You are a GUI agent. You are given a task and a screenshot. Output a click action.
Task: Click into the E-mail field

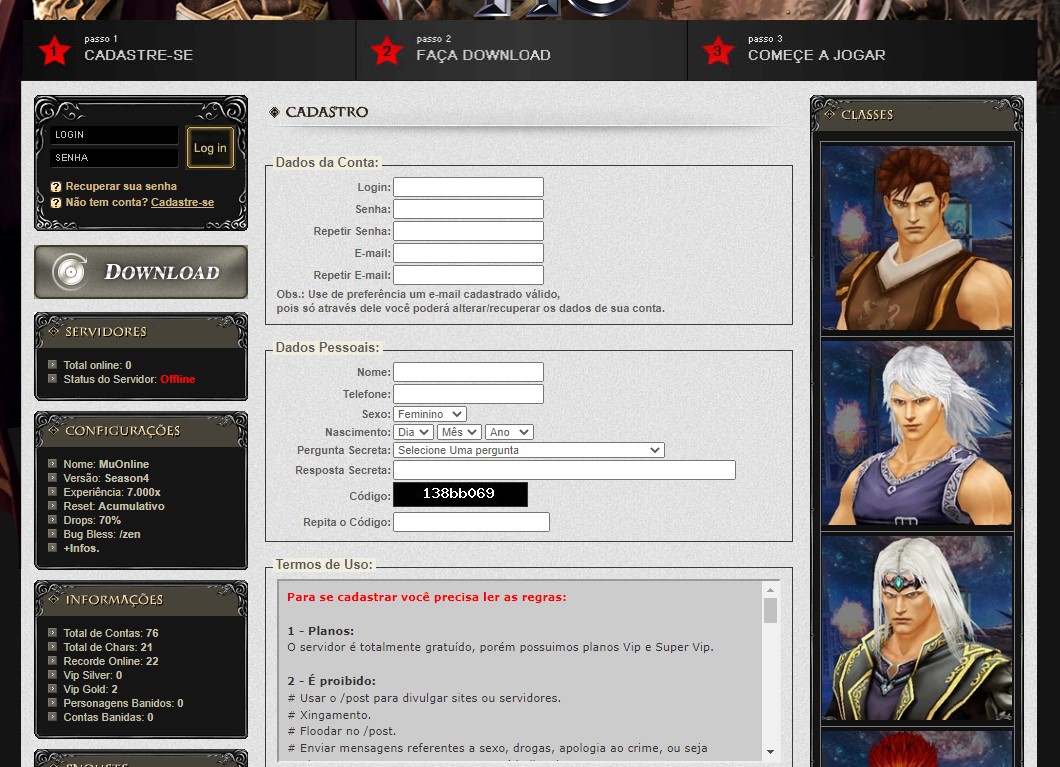[468, 253]
